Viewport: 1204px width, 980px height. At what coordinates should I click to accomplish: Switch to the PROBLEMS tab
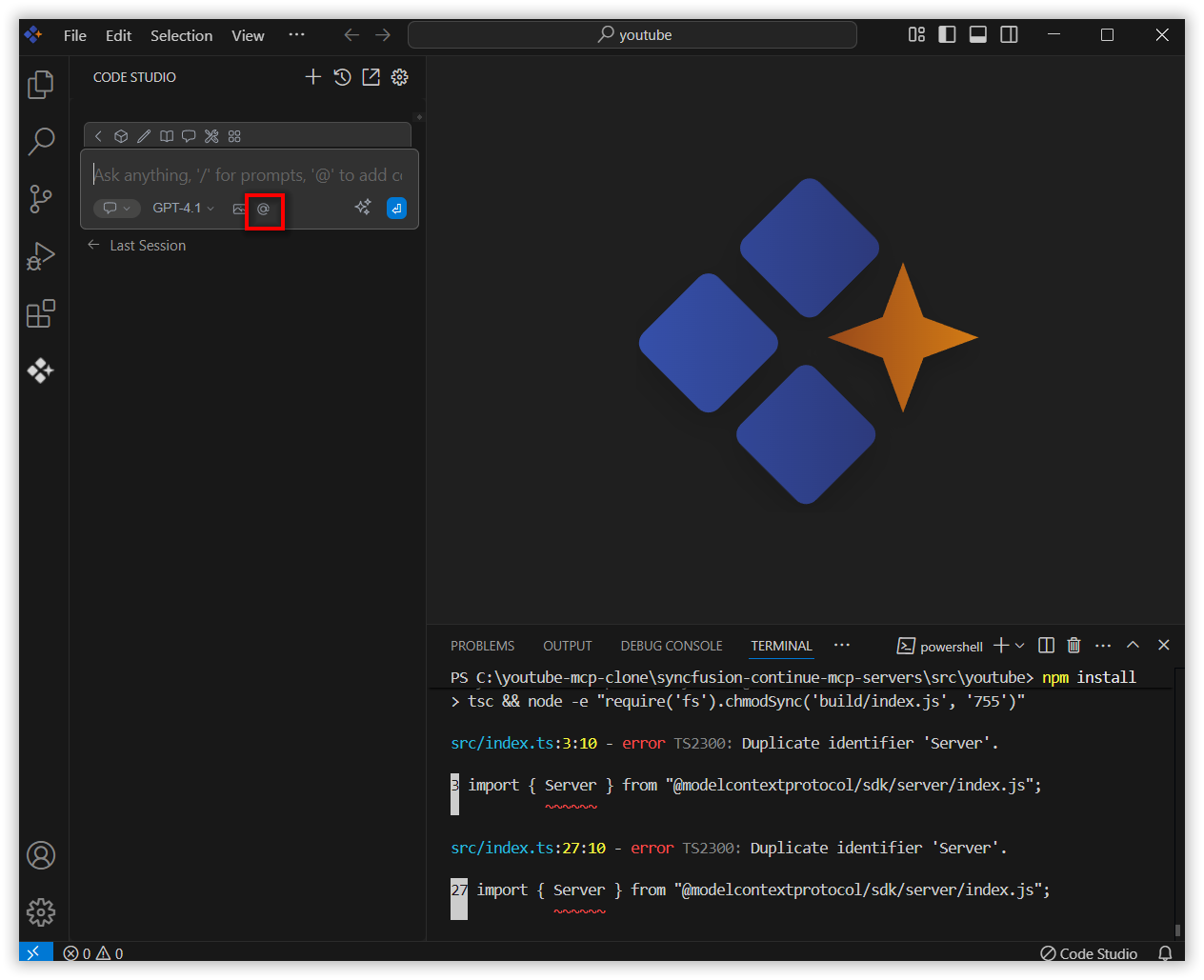click(482, 646)
